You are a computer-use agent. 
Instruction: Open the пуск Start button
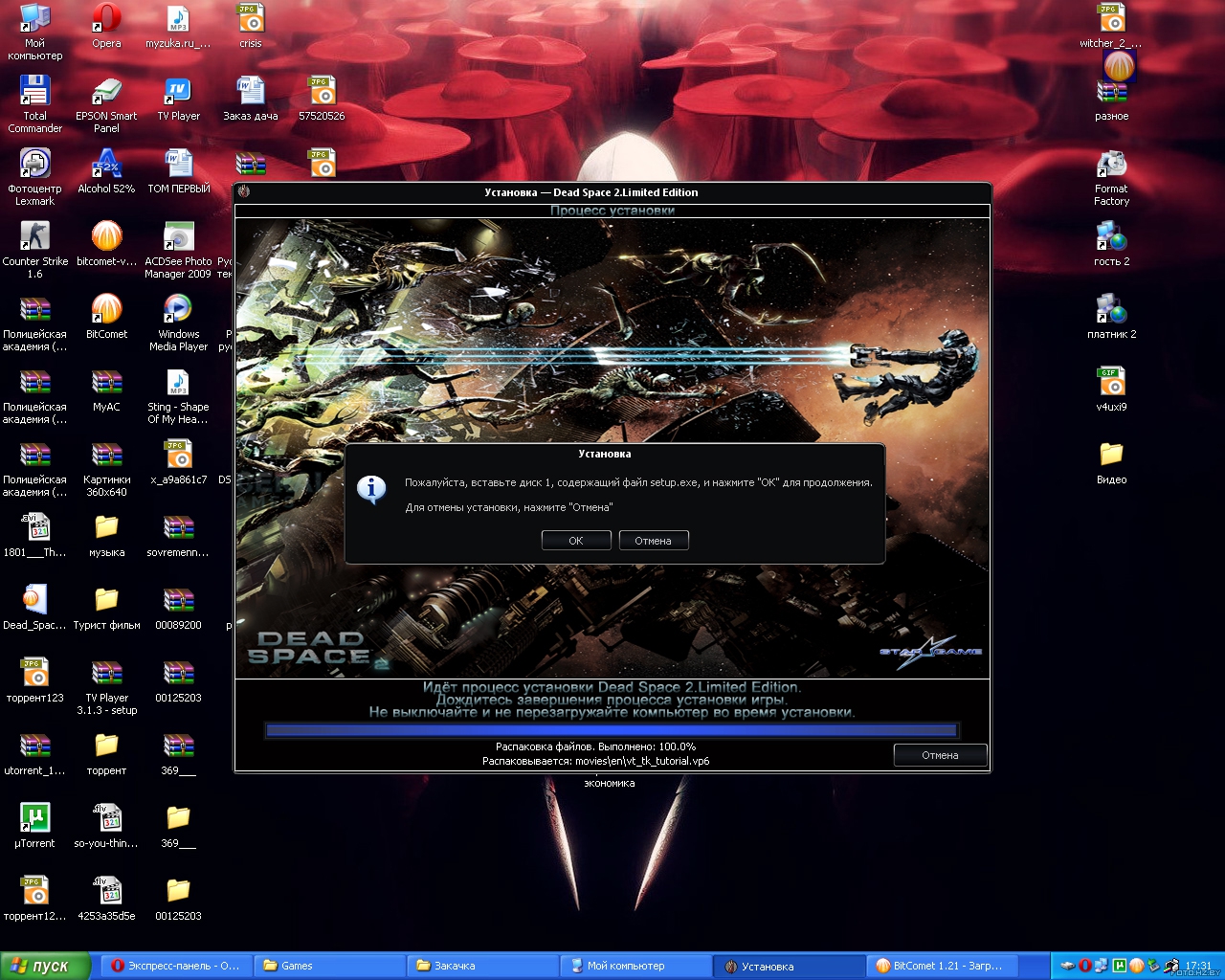pos(45,966)
